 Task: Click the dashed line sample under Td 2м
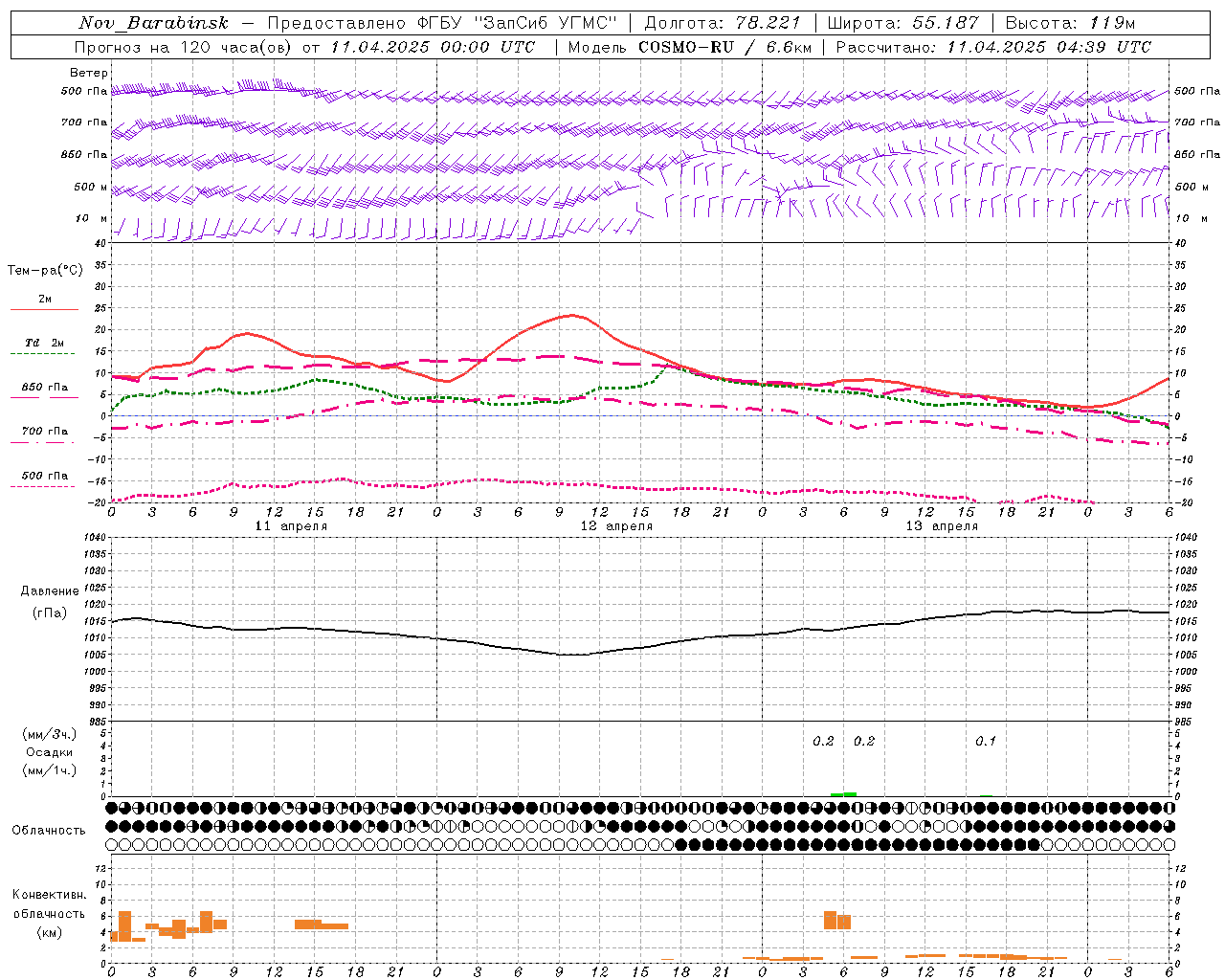[44, 354]
